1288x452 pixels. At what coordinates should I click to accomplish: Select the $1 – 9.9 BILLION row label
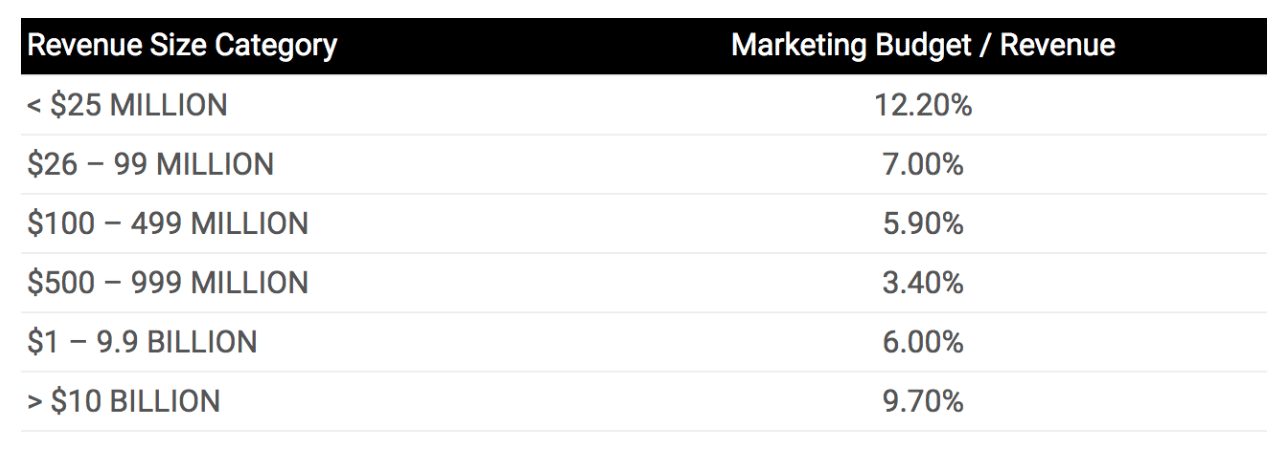(x=142, y=343)
